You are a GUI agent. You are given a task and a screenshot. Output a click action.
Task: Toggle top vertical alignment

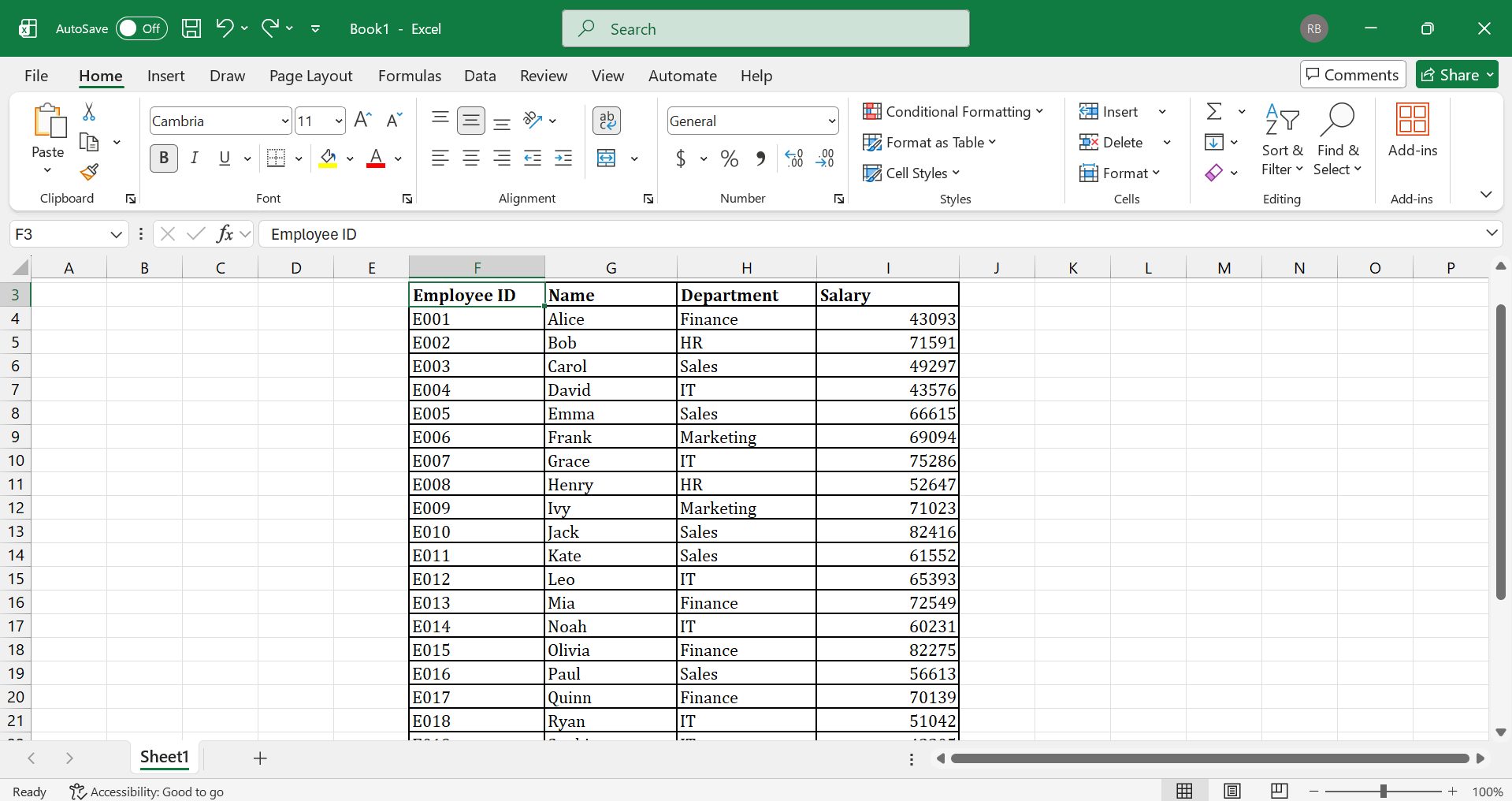(440, 120)
